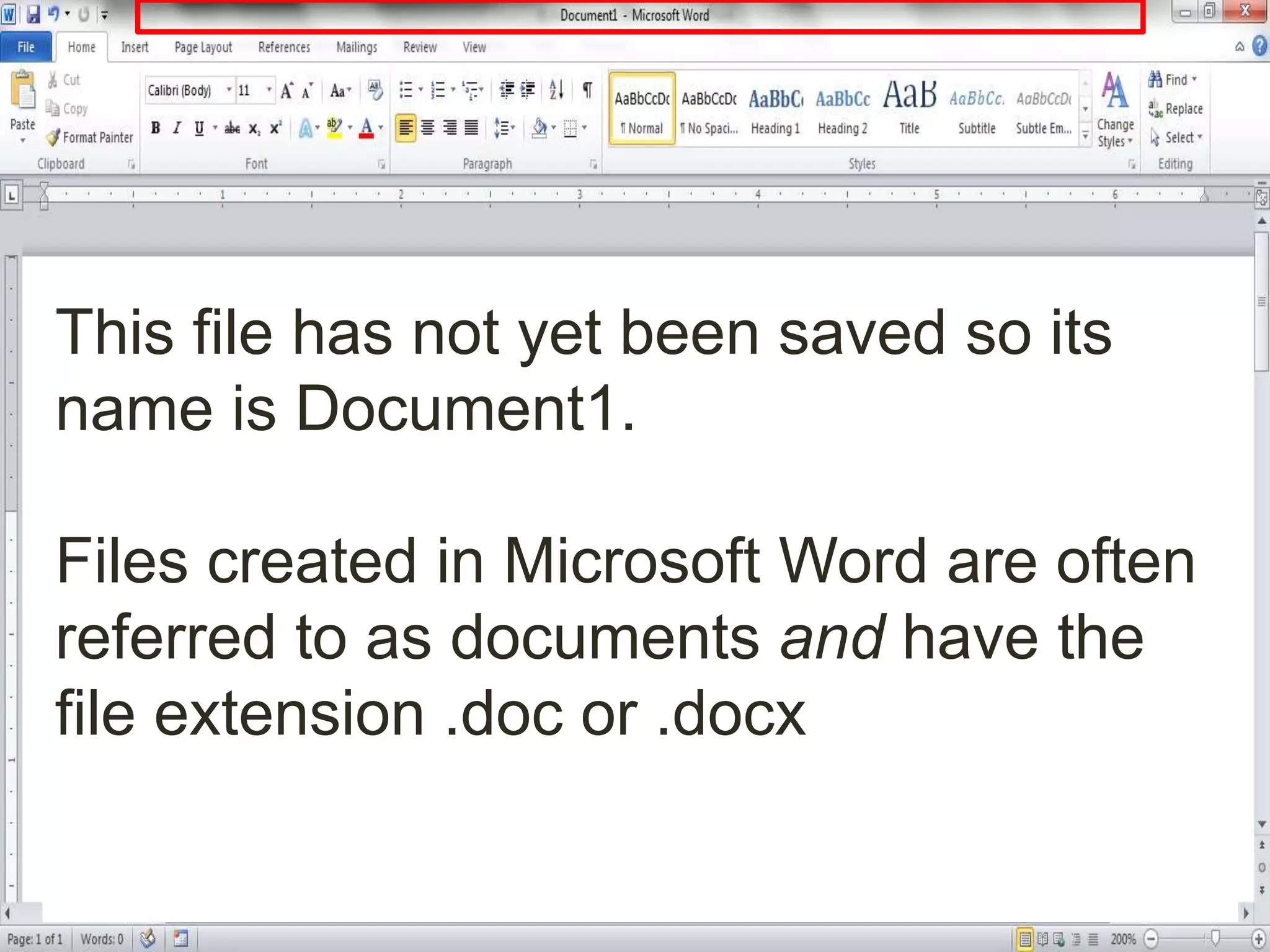Open the font size 11 dropdown

coord(269,90)
